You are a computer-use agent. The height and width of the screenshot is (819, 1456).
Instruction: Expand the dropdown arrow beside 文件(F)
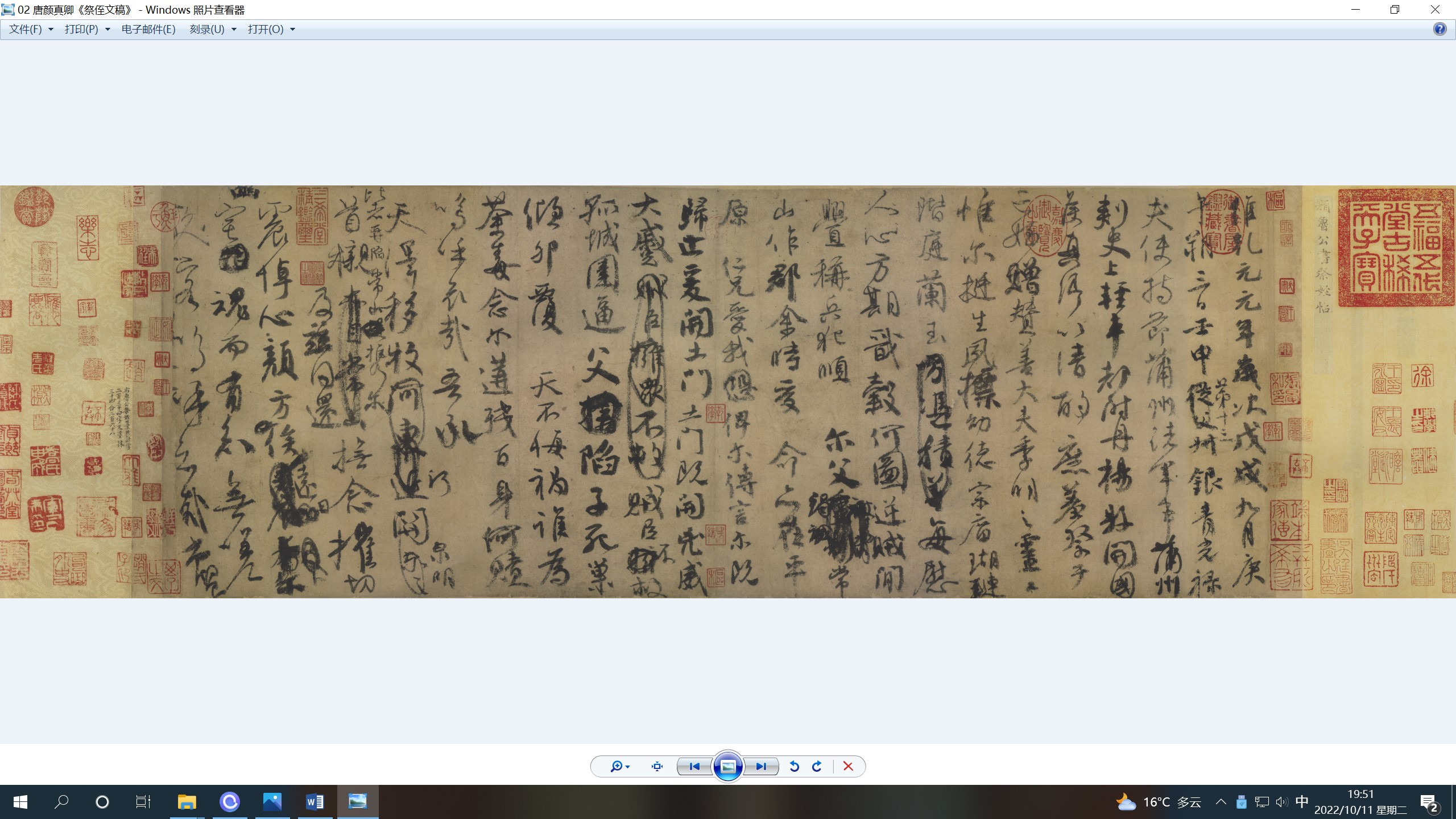click(x=51, y=30)
